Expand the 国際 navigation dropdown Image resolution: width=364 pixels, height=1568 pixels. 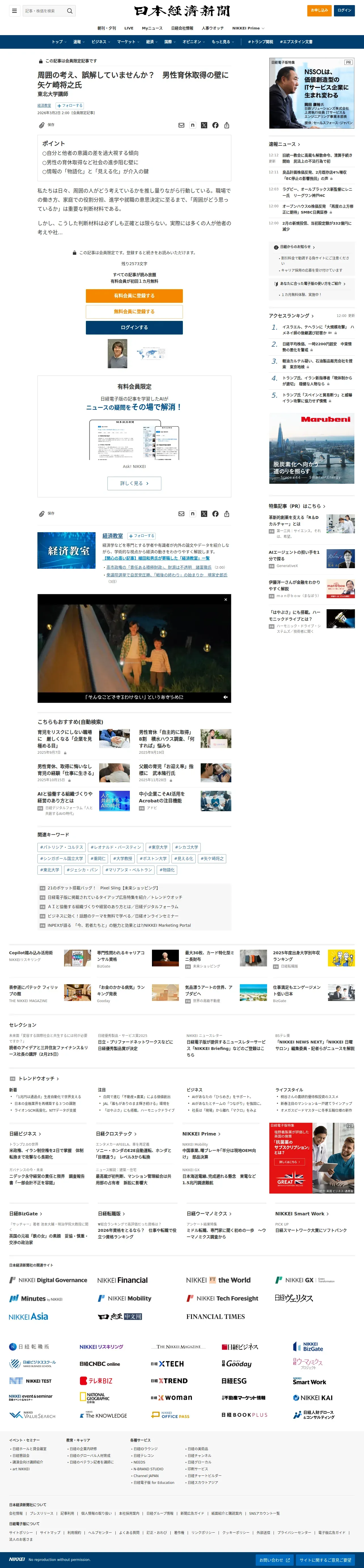[x=170, y=42]
